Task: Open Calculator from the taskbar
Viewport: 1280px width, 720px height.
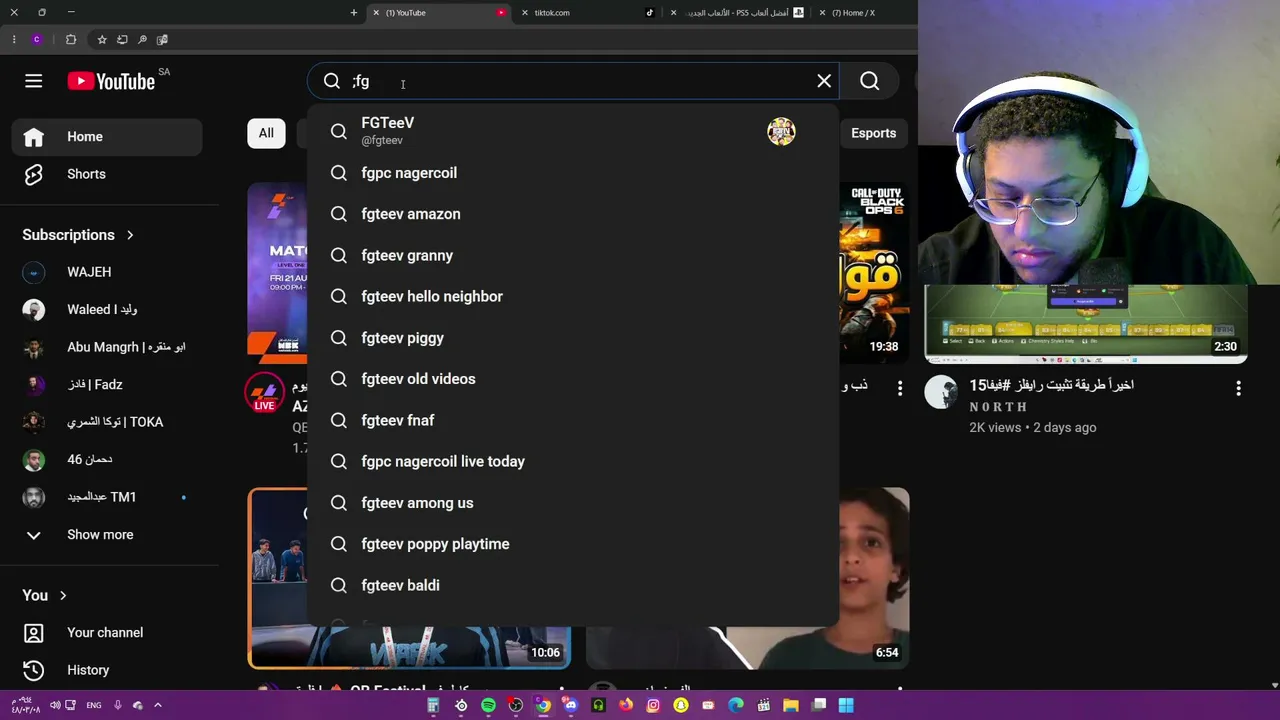Action: coord(433,705)
